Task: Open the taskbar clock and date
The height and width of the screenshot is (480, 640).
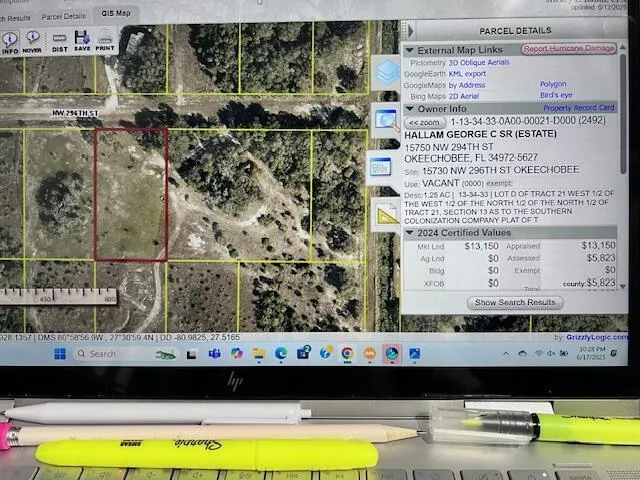Action: point(591,353)
